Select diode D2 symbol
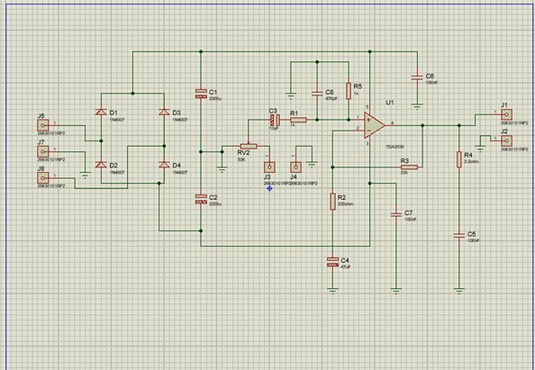 pyautogui.click(x=101, y=165)
